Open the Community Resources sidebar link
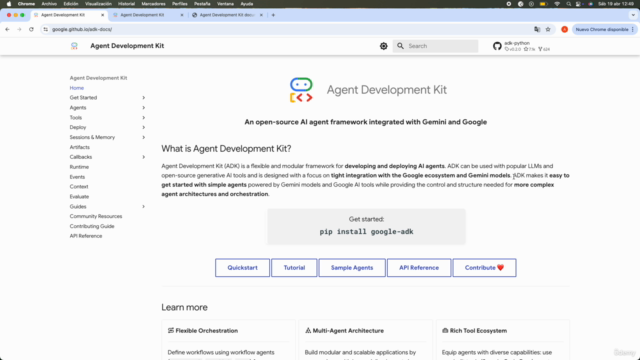Image resolution: width=640 pixels, height=360 pixels. (x=96, y=216)
